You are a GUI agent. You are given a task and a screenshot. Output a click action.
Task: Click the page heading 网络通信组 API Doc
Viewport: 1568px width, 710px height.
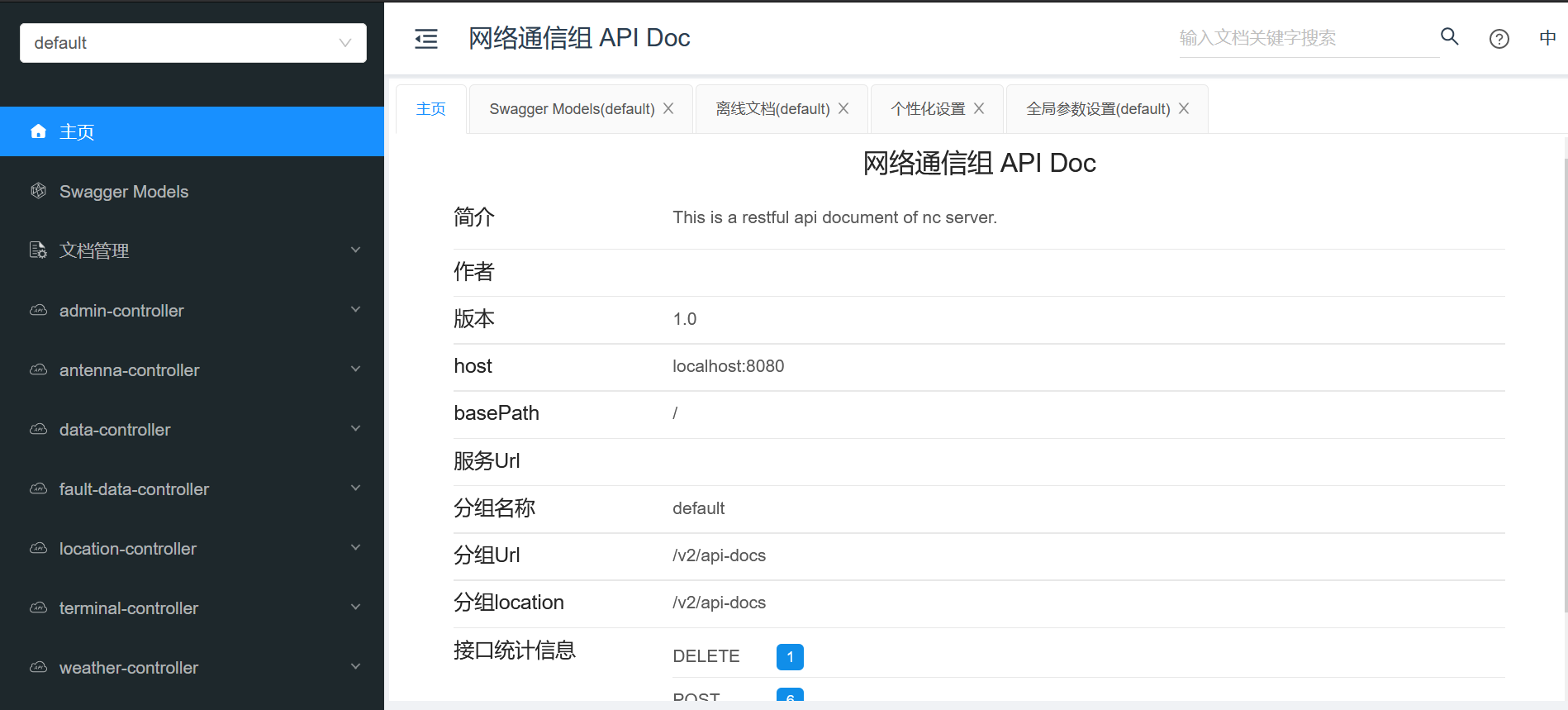point(979,163)
